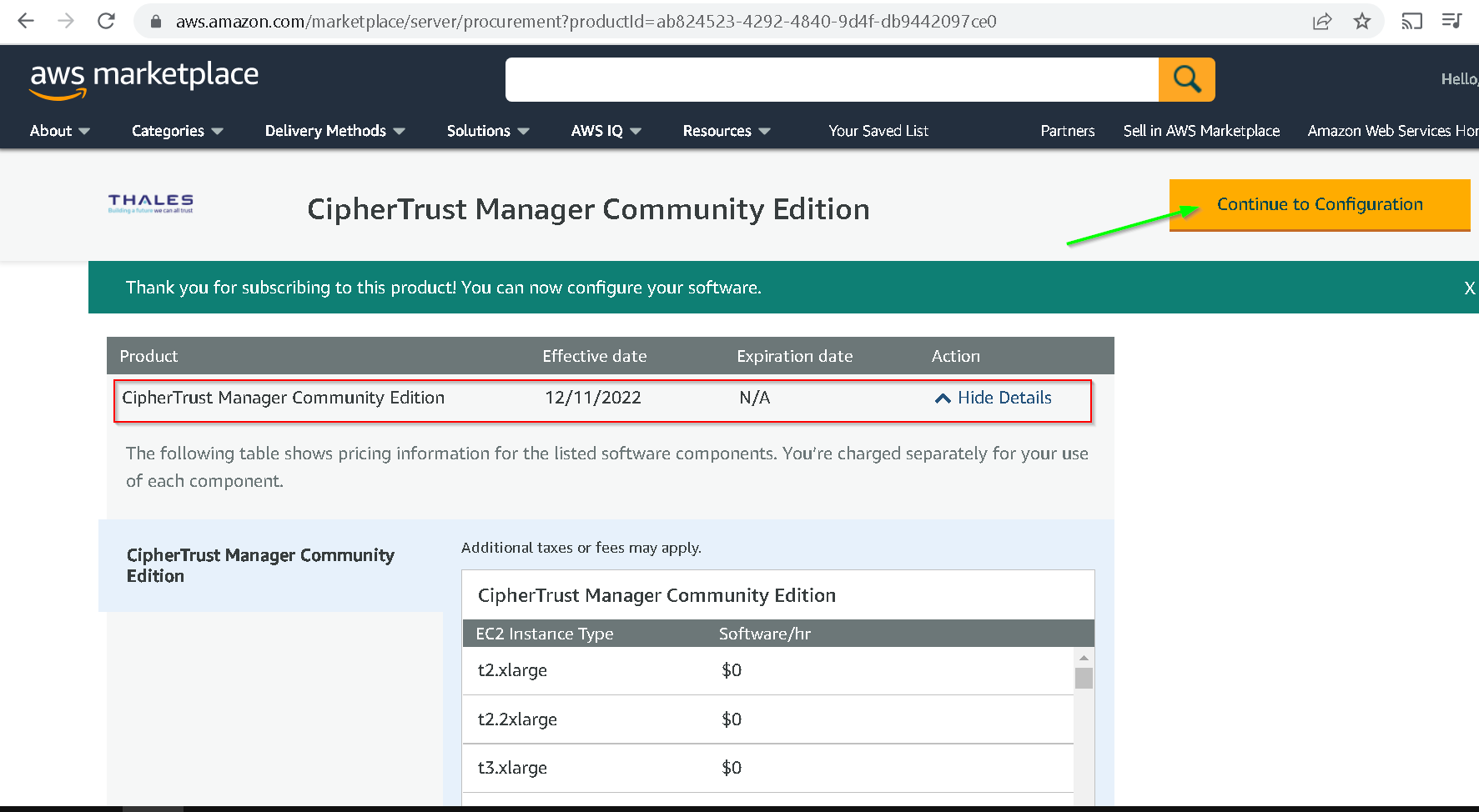
Task: Select the CipherTrust Manager Community Edition side tab
Action: tap(271, 565)
